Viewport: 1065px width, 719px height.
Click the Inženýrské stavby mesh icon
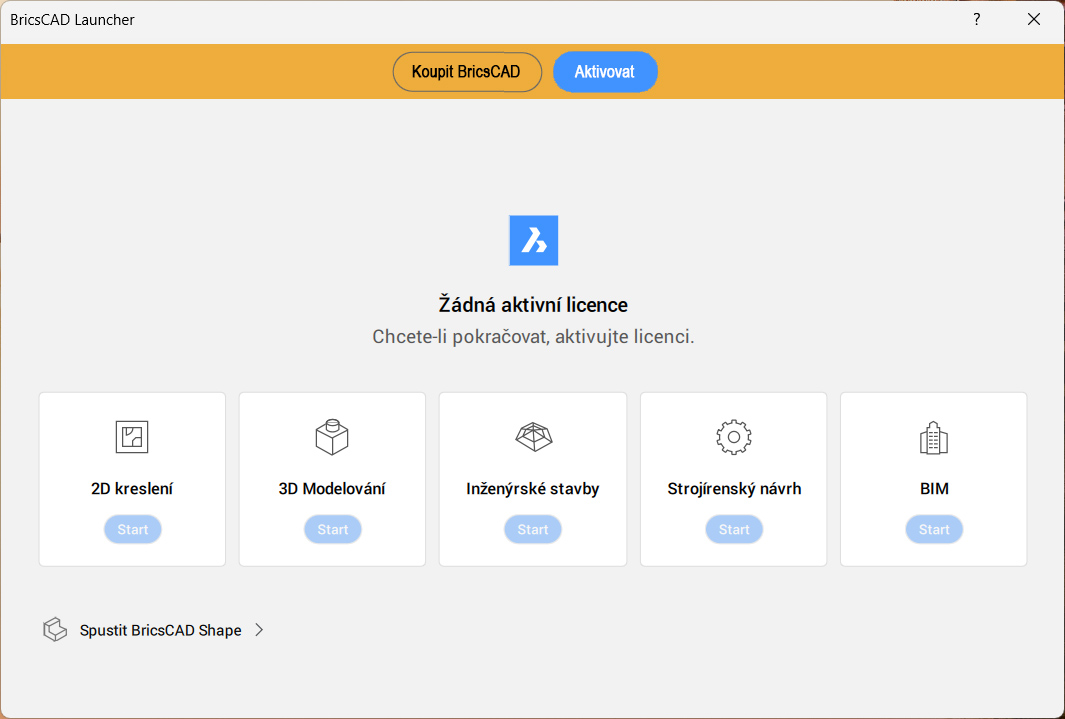coord(533,437)
